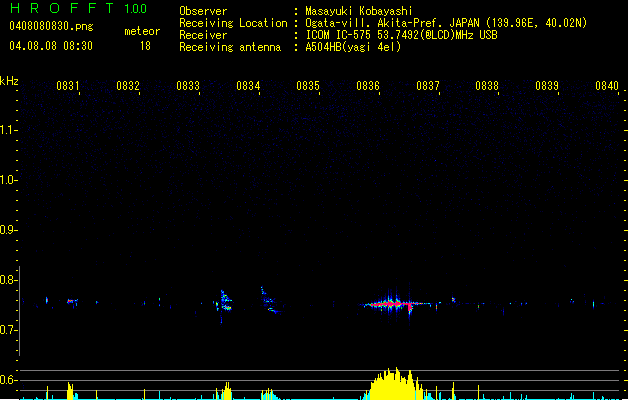Click the 0832 time axis marker
Image resolution: width=629 pixels, height=400 pixels.
click(x=128, y=86)
